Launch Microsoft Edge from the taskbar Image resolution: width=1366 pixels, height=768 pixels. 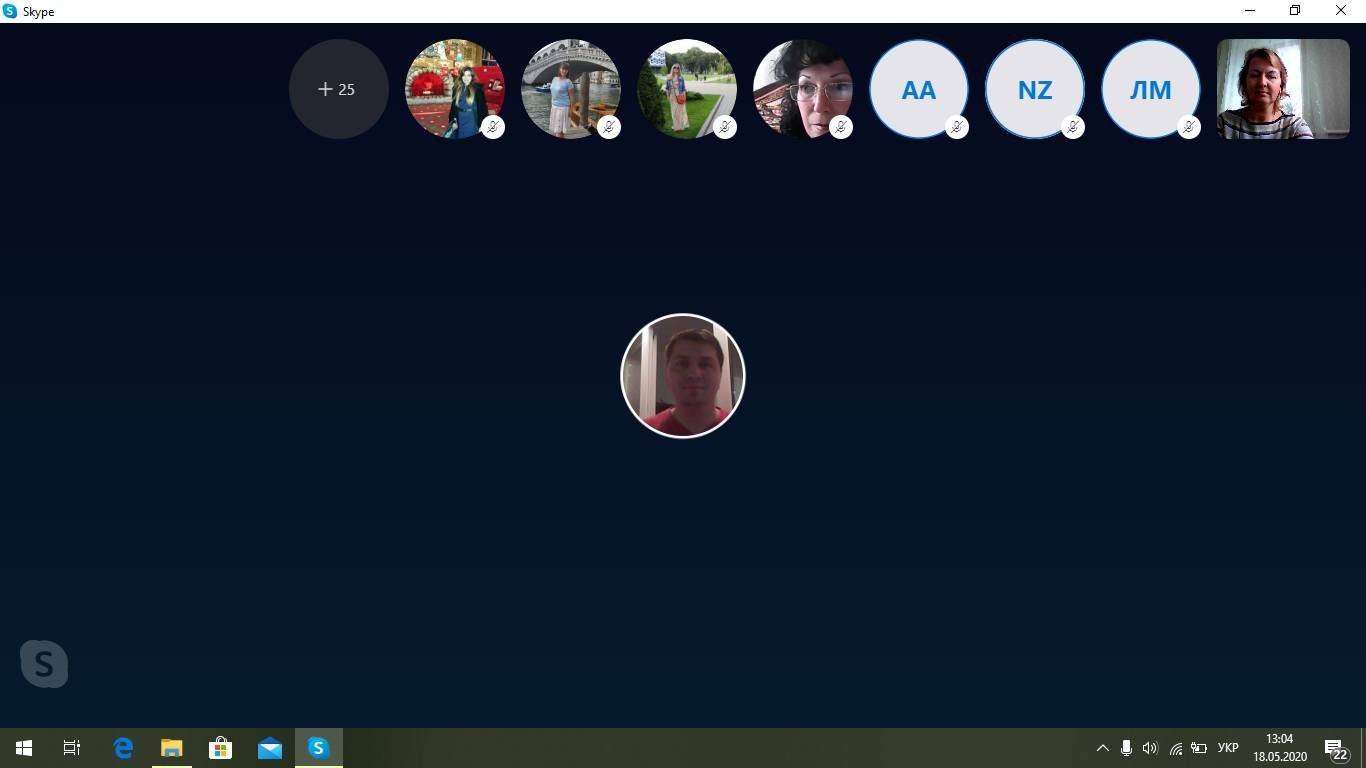[123, 748]
